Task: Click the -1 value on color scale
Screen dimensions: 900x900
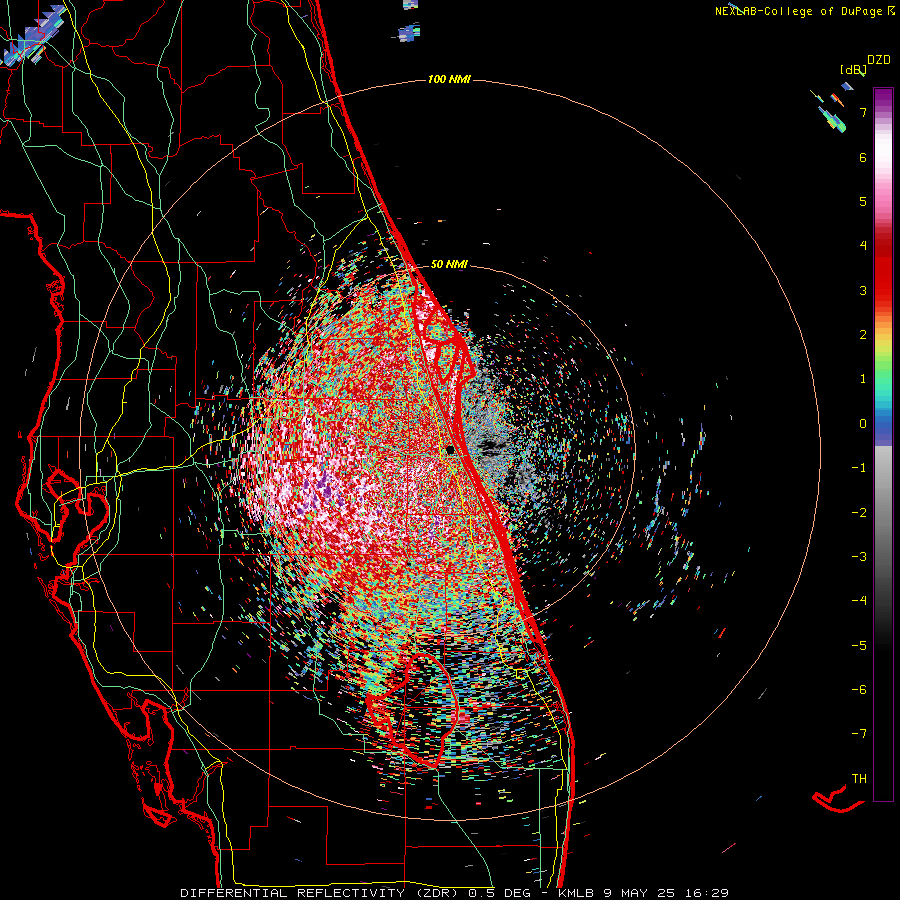Action: pyautogui.click(x=859, y=468)
